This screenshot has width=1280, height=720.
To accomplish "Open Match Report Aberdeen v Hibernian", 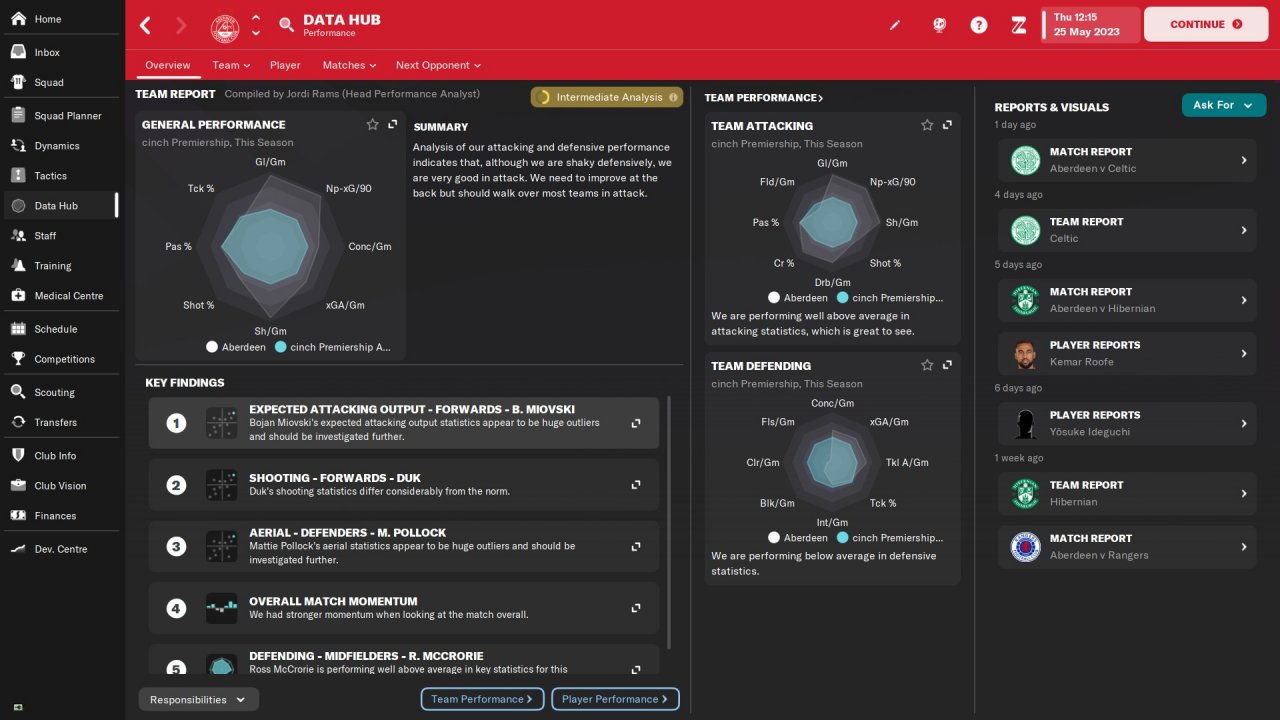I will pos(1127,300).
